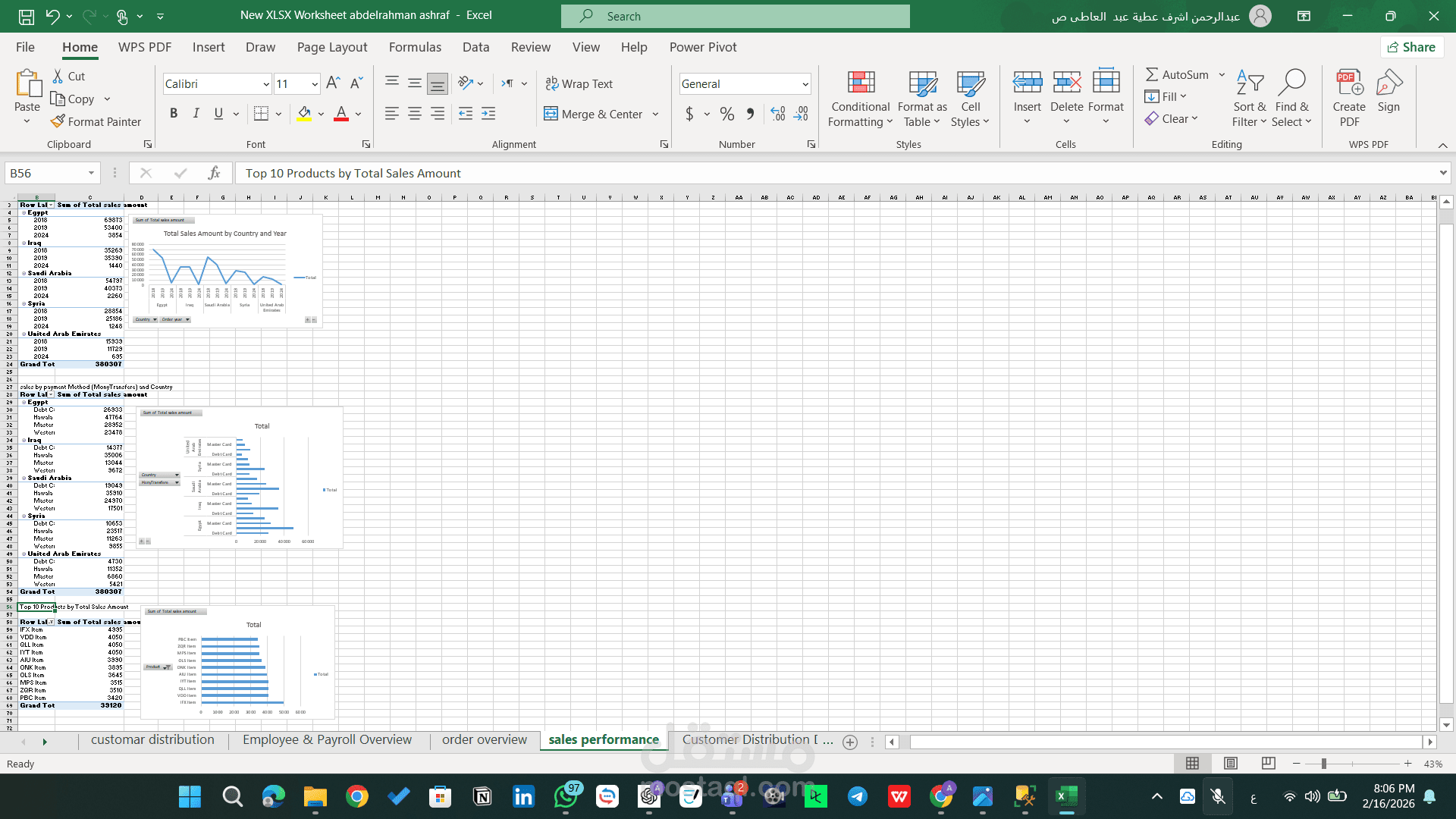1456x819 pixels.
Task: Click the Share button
Action: click(x=1411, y=47)
